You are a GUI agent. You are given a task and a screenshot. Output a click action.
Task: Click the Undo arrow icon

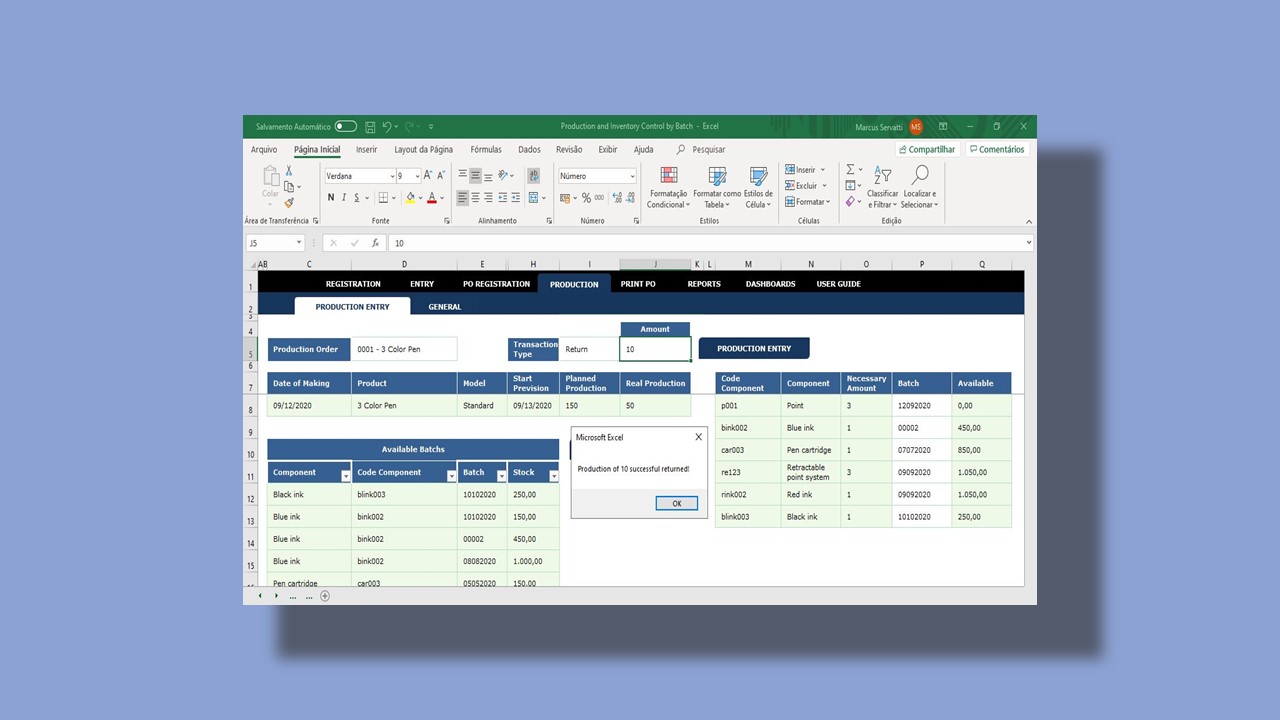click(x=387, y=127)
